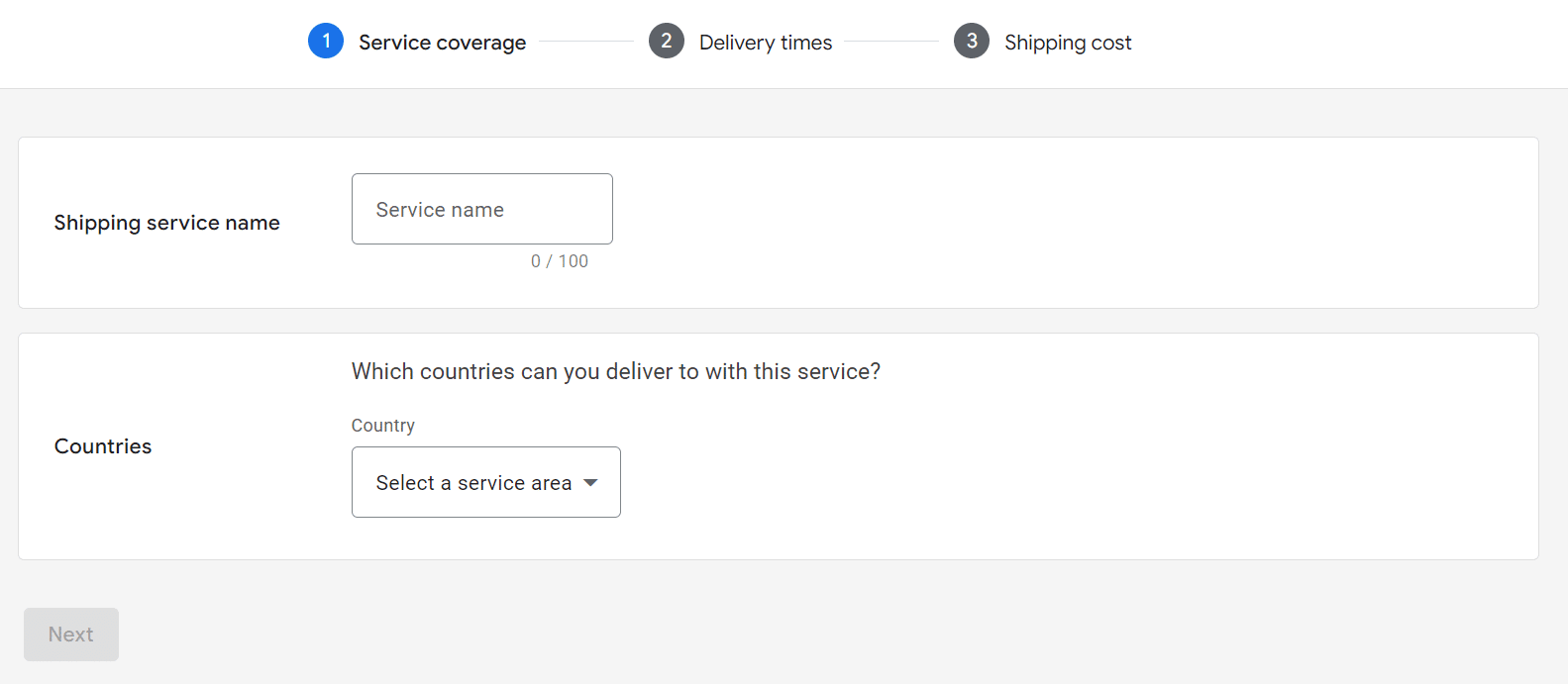Screen dimensions: 1568x684
Task: Expand the Country combo box
Action: click(485, 482)
